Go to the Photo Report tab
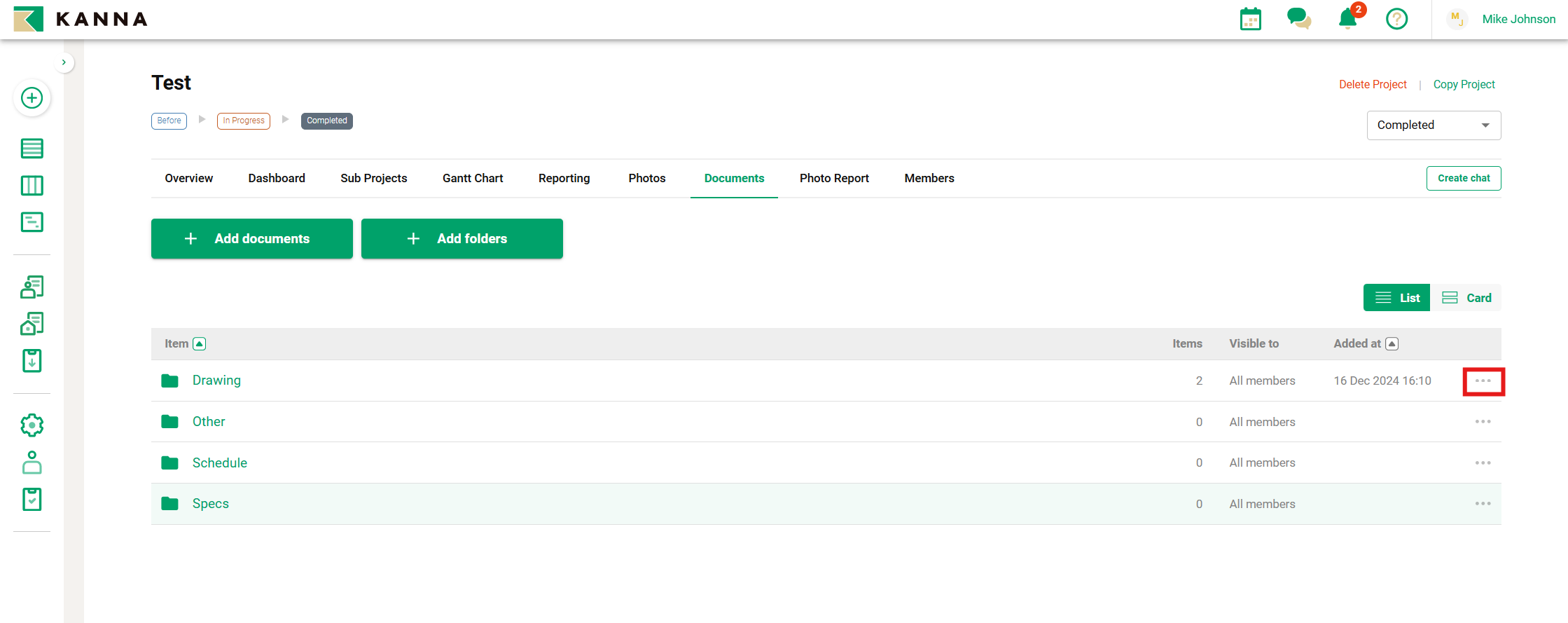This screenshot has width=1568, height=623. click(x=833, y=179)
